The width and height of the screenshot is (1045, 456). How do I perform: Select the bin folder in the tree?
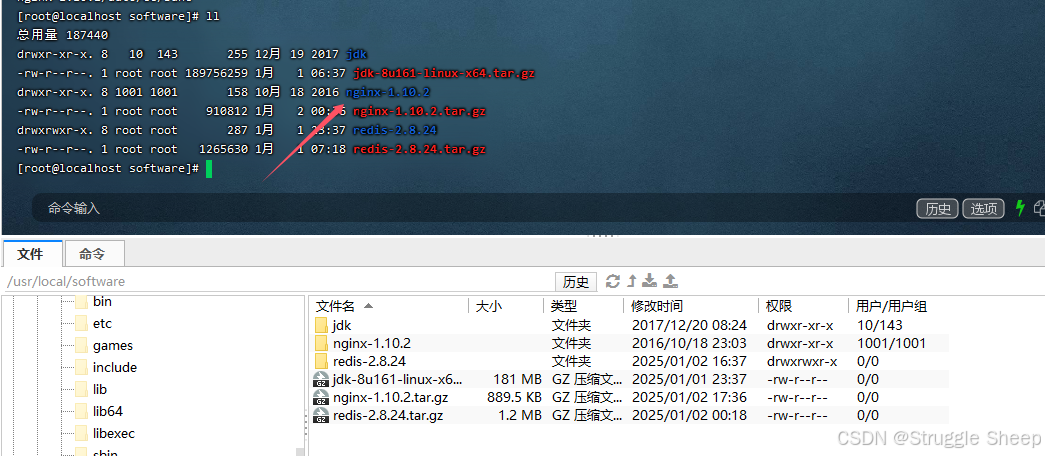102,301
